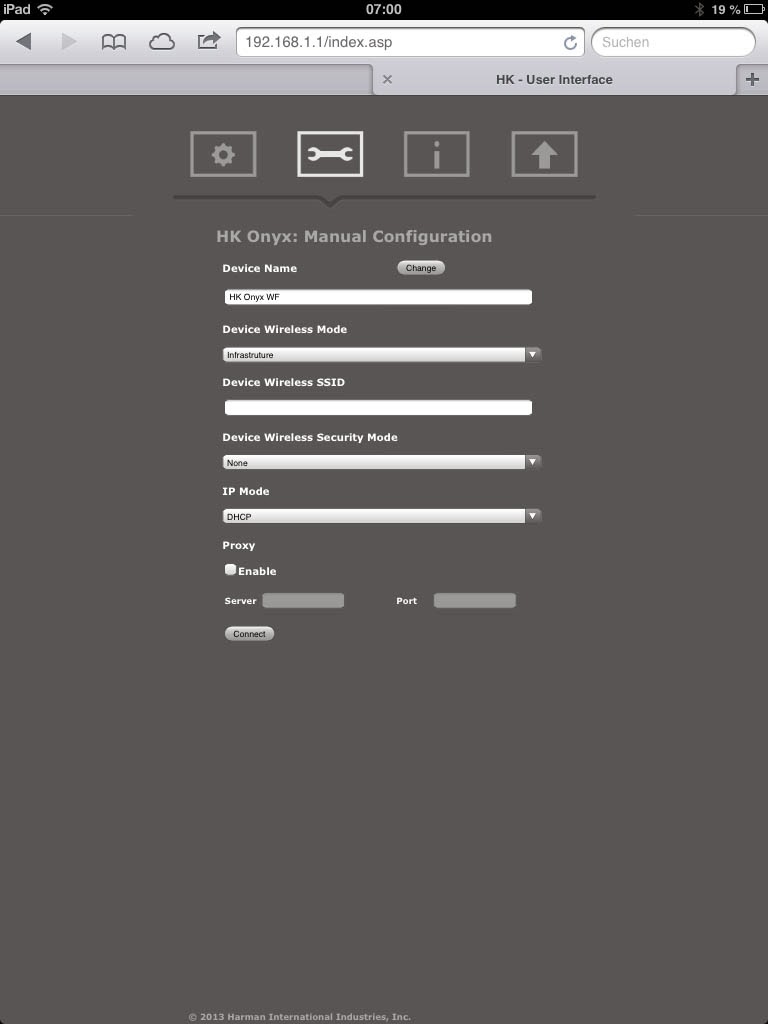Tap the Wi-Fi status icon
The image size is (768, 1024).
coord(45,9)
